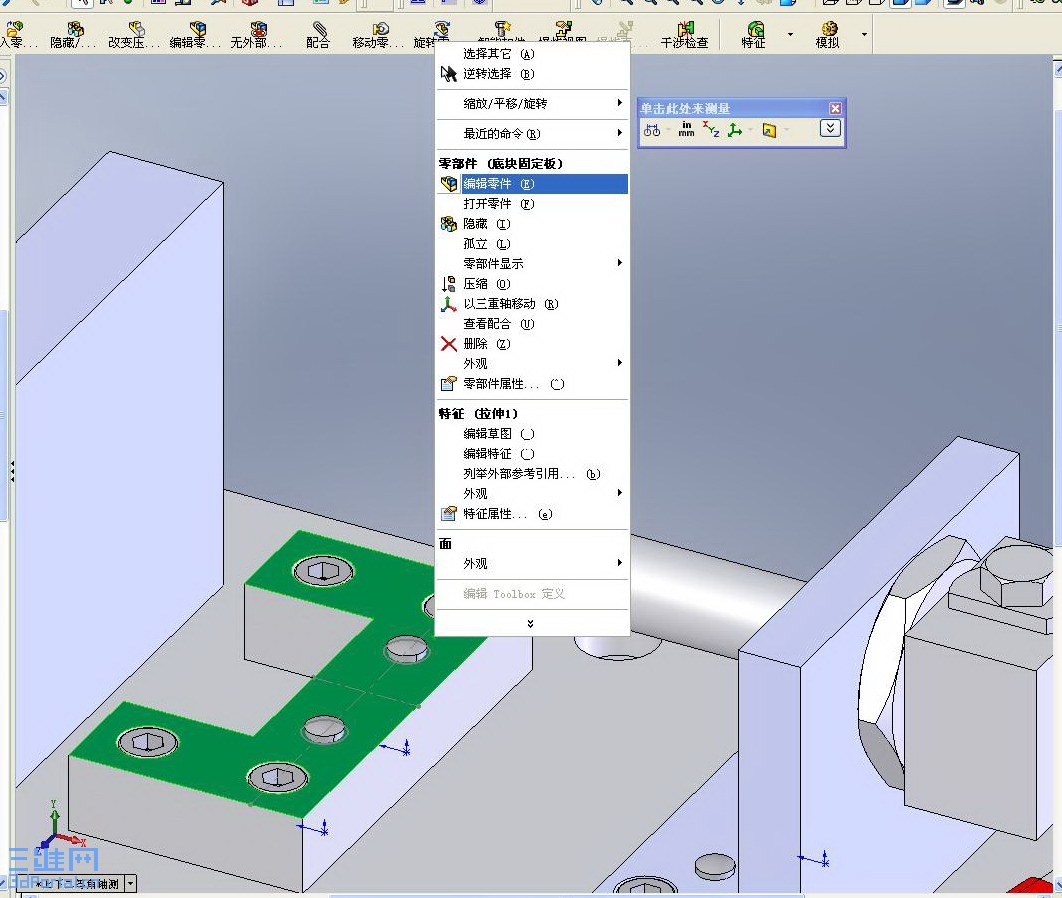Open Component Properties (零部件属性...)
Image resolution: width=1062 pixels, height=898 pixels.
coord(532,383)
